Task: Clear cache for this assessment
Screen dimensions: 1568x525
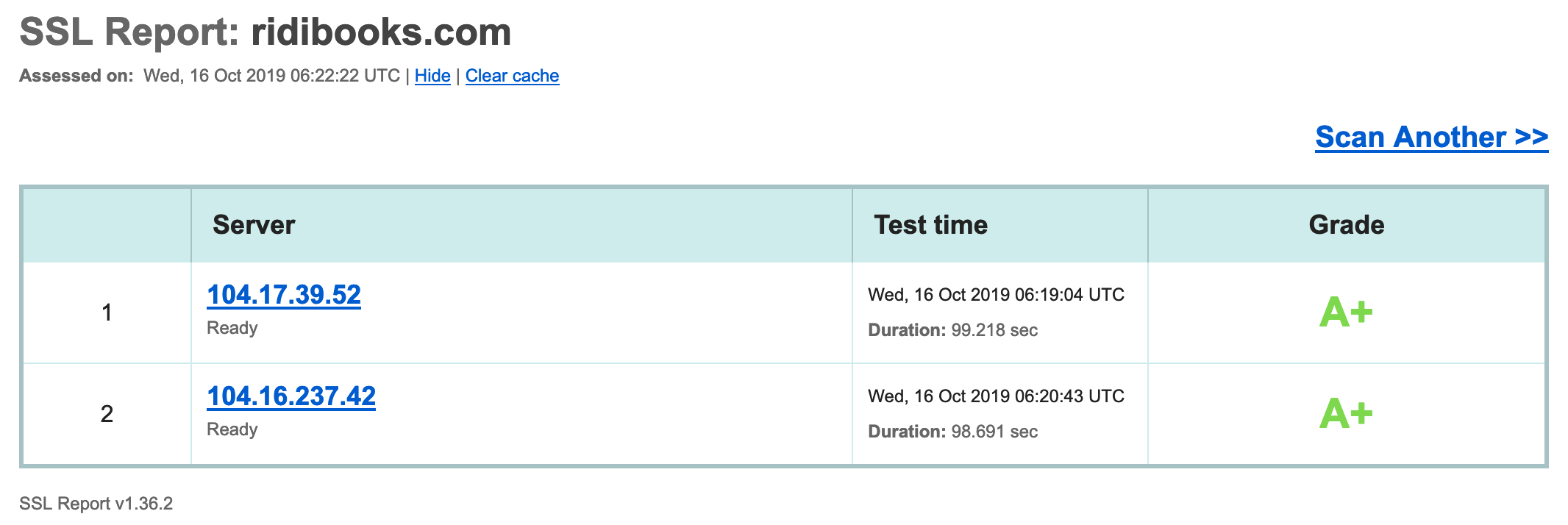Action: 512,76
